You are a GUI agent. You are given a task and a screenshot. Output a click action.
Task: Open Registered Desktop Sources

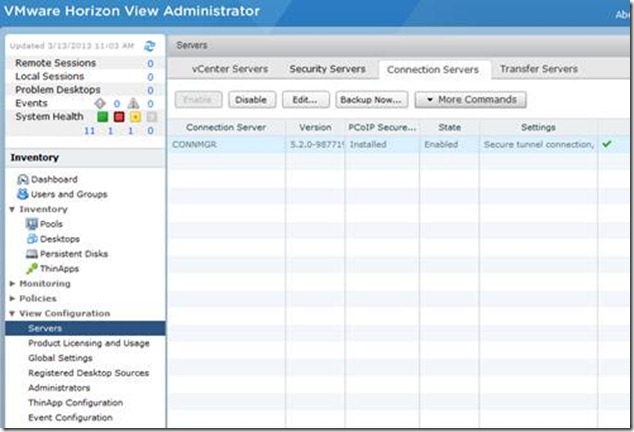pos(89,373)
